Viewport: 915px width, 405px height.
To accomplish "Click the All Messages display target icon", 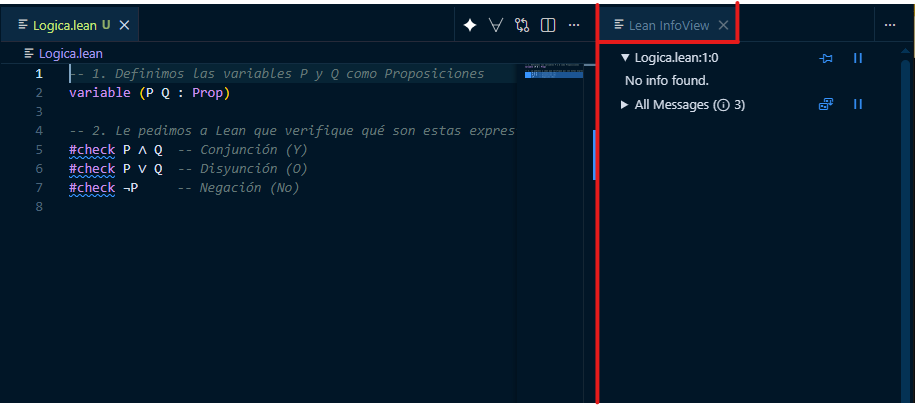I will click(x=826, y=104).
